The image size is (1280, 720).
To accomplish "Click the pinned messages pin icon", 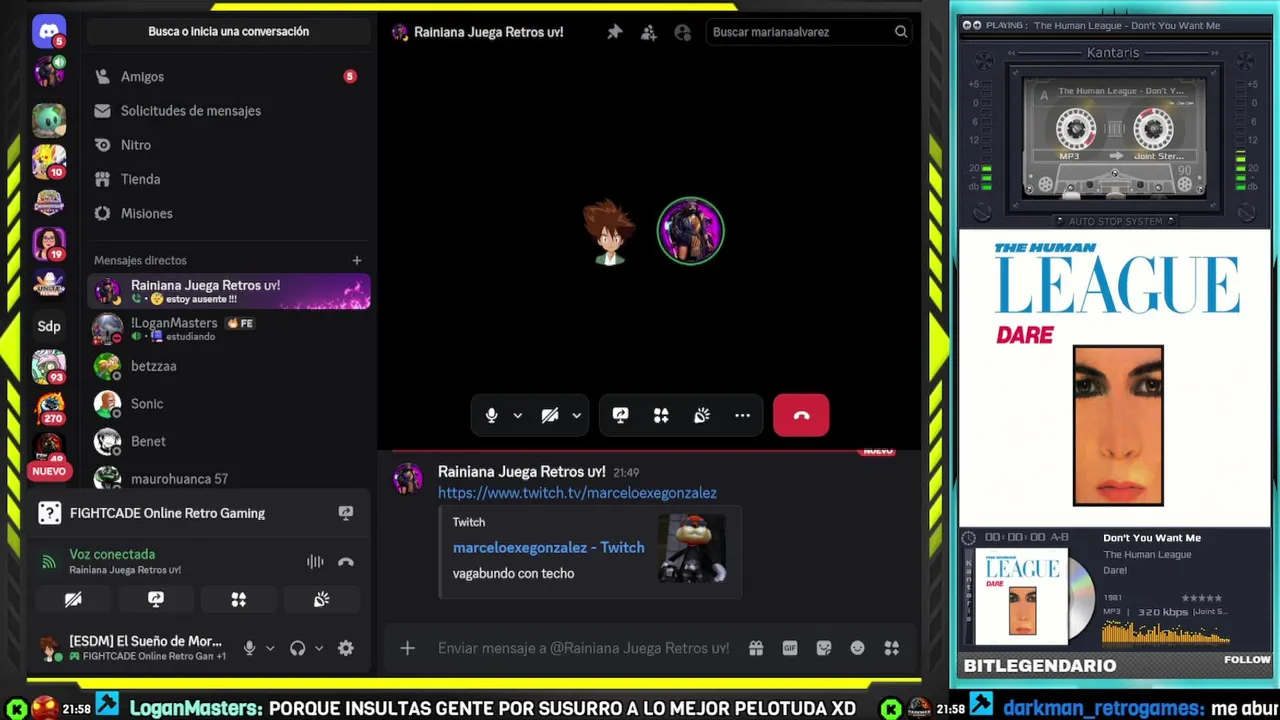I will tap(615, 32).
